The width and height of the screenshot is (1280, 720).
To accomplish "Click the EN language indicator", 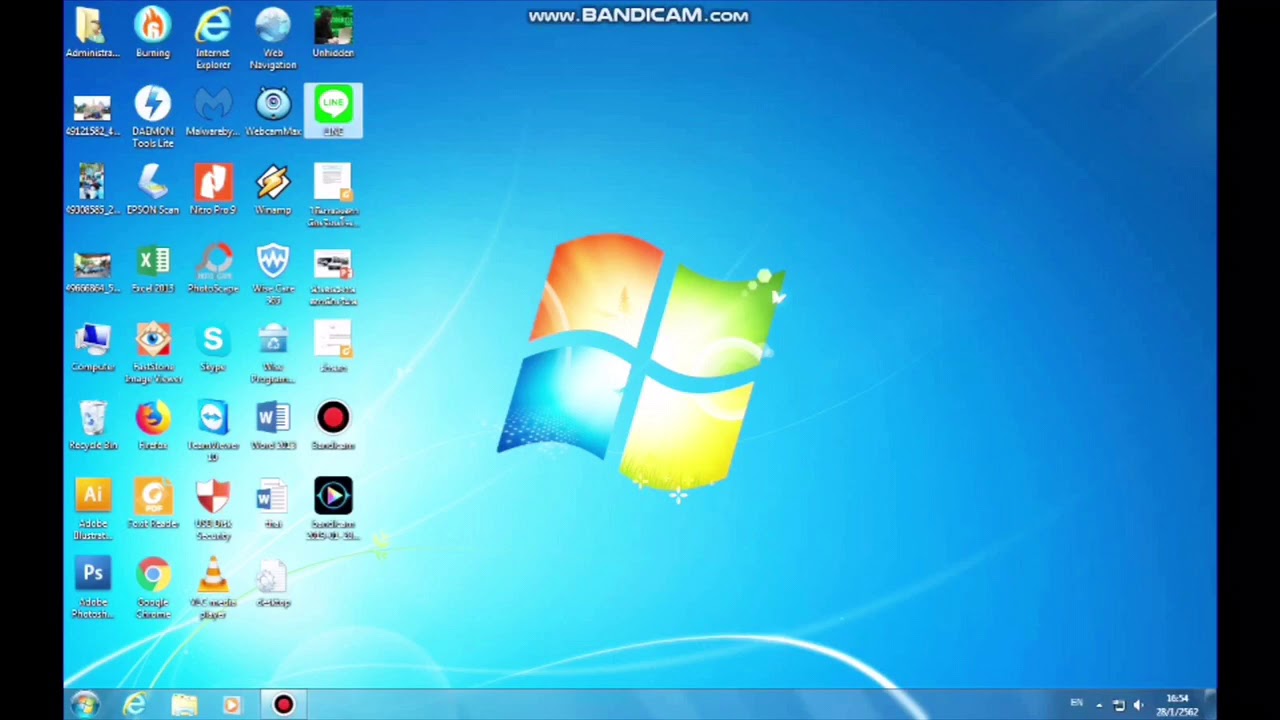I will point(1076,703).
